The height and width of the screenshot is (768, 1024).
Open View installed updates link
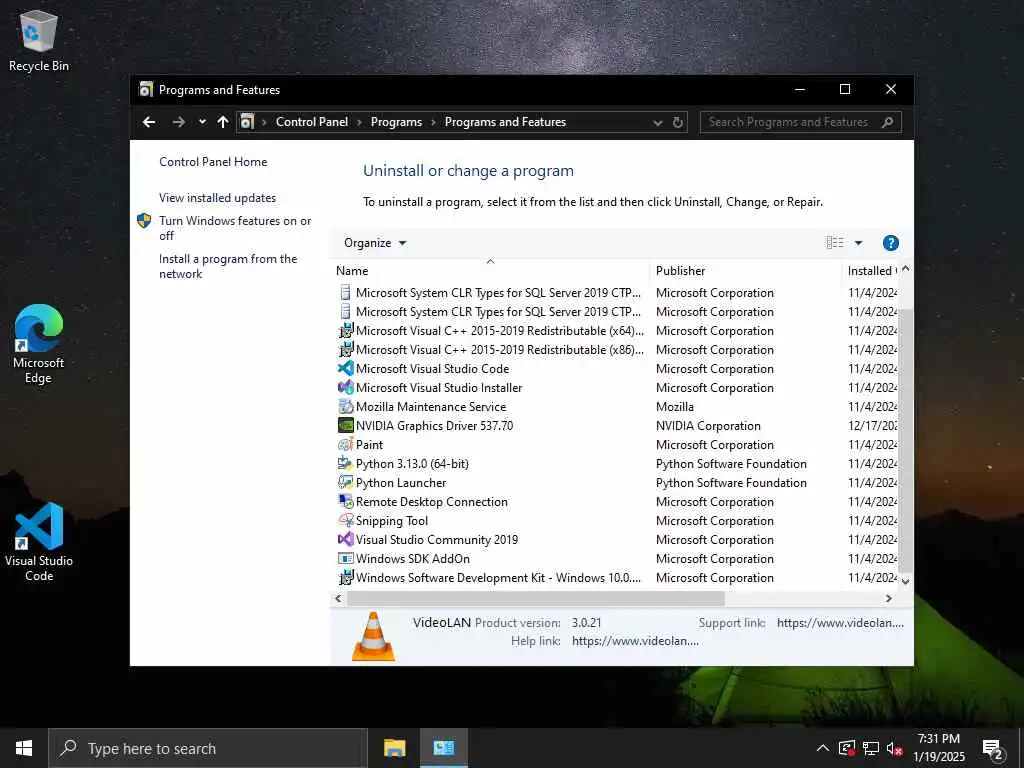pyautogui.click(x=217, y=198)
